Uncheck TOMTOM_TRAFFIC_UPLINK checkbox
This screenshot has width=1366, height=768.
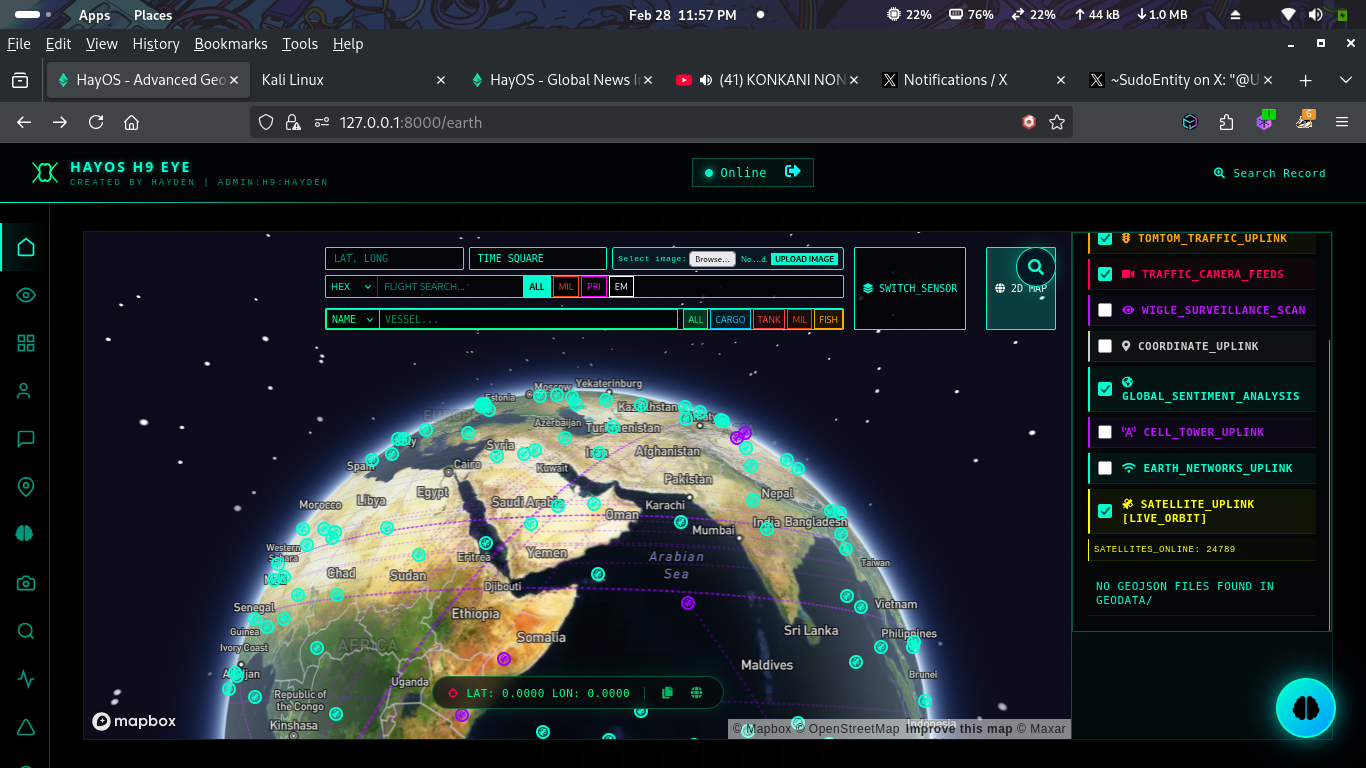[1105, 238]
